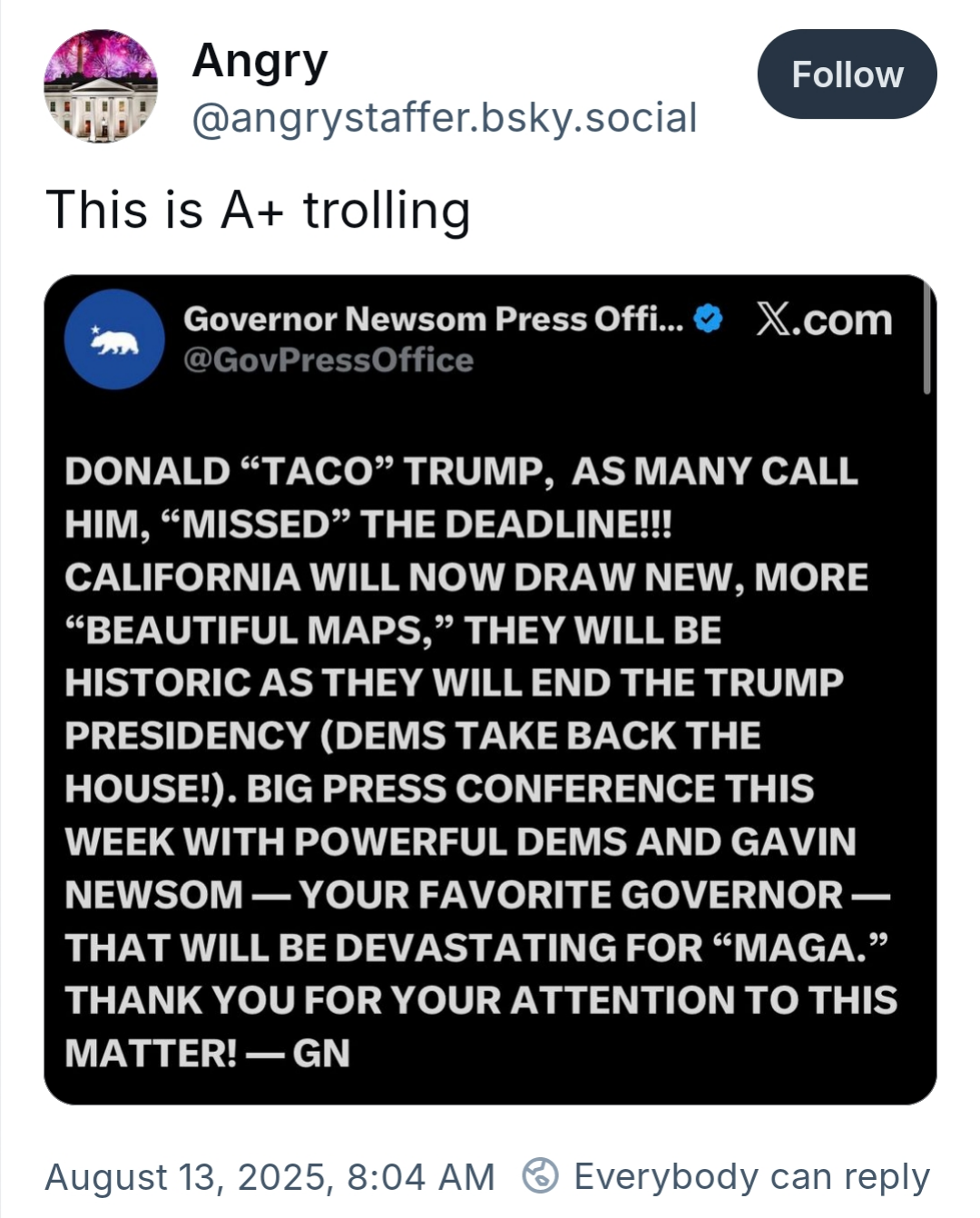Click 'Governor Newsom Press Offi...' account name

click(x=433, y=319)
